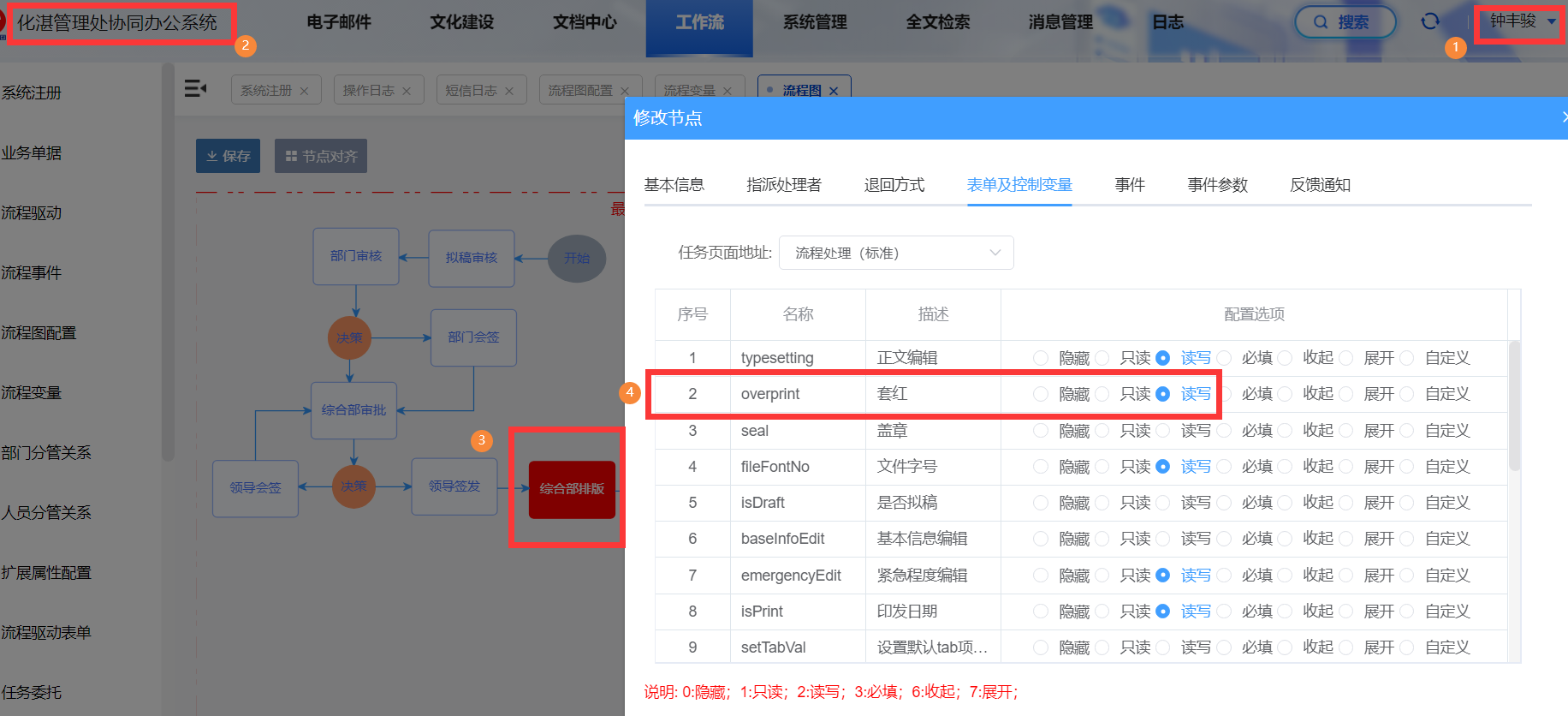This screenshot has width=1568, height=716.
Task: Close the 系统注册 tab
Action: click(304, 91)
